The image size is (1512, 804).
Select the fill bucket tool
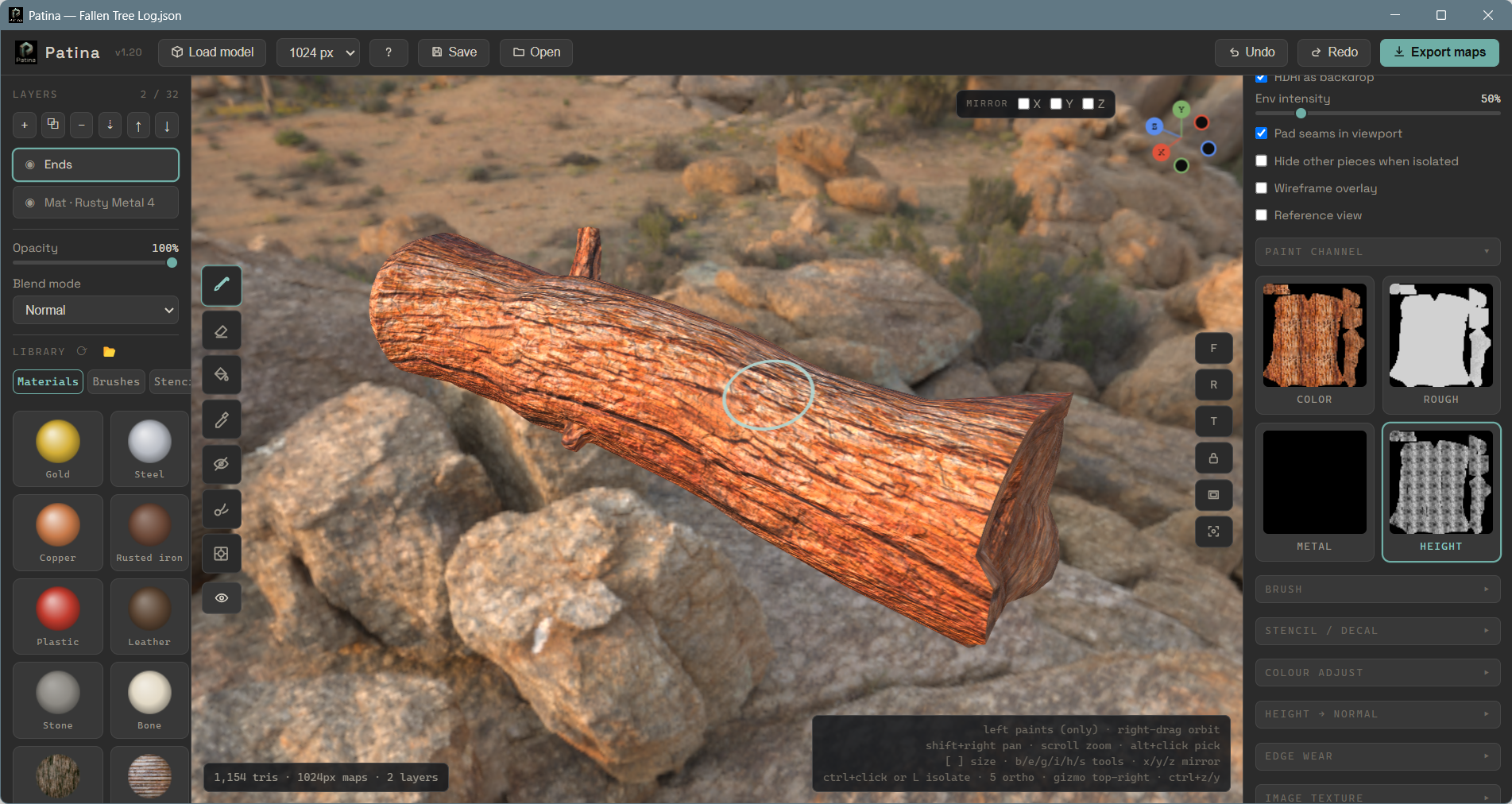pos(222,375)
